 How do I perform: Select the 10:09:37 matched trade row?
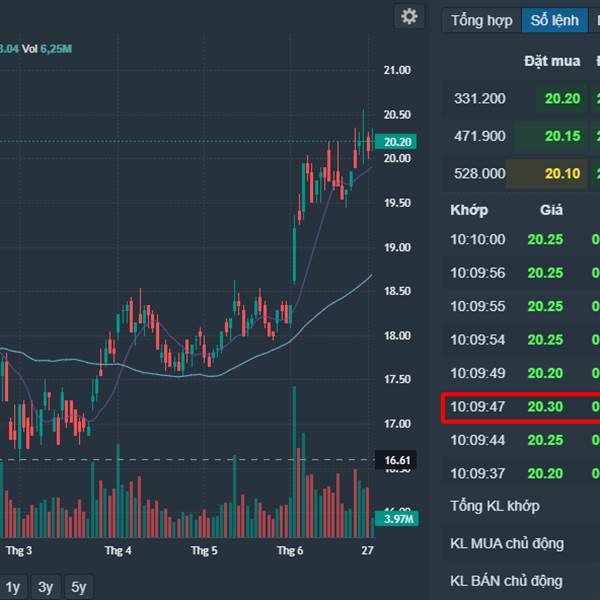click(522, 474)
